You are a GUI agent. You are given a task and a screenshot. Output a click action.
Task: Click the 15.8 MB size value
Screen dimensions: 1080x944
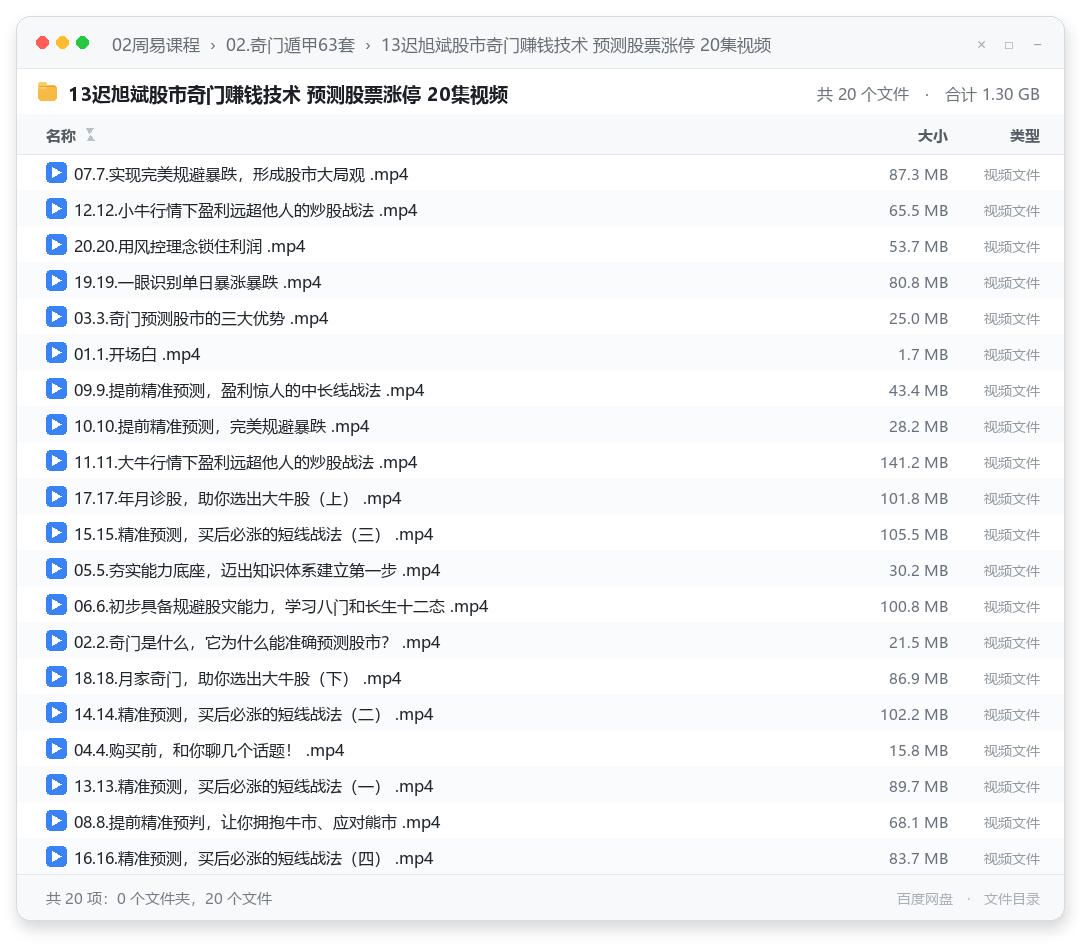[918, 751]
